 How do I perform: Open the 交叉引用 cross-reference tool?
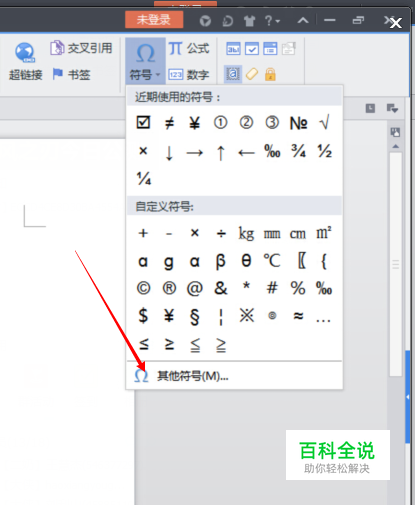[81, 48]
